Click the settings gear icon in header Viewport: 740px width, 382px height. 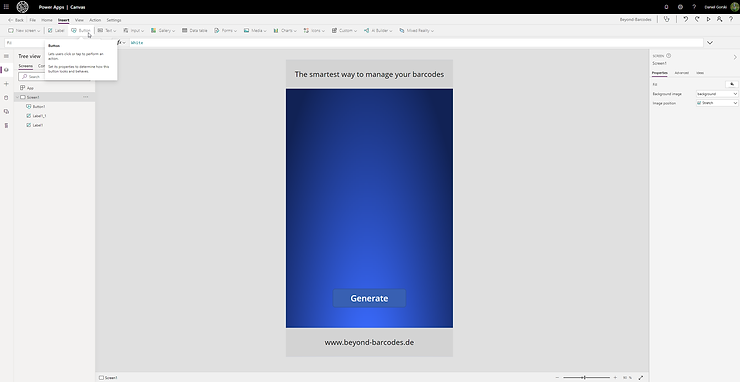point(680,7)
